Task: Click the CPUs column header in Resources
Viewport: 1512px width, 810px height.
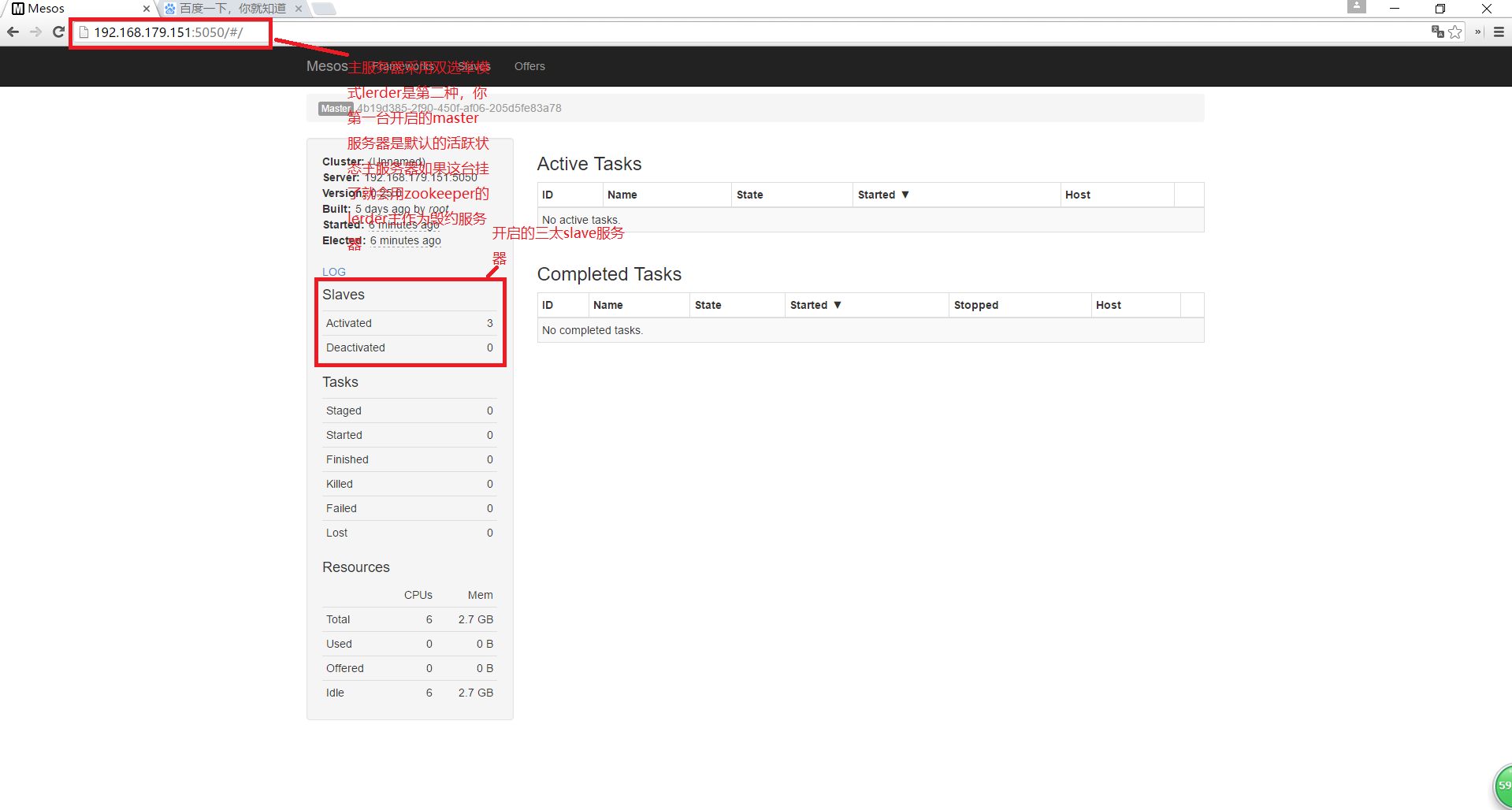Action: click(x=418, y=595)
